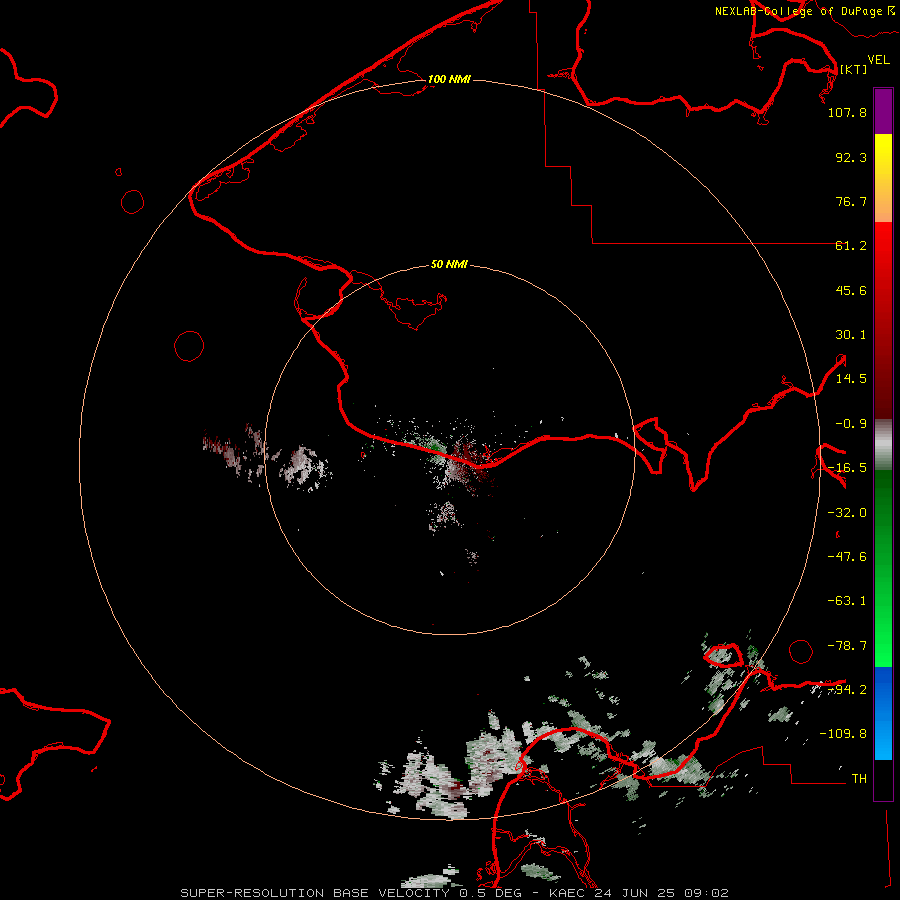Viewport: 900px width, 900px height.
Task: Click the NEXLAB-College of DuPage watermark text
Action: click(800, 11)
